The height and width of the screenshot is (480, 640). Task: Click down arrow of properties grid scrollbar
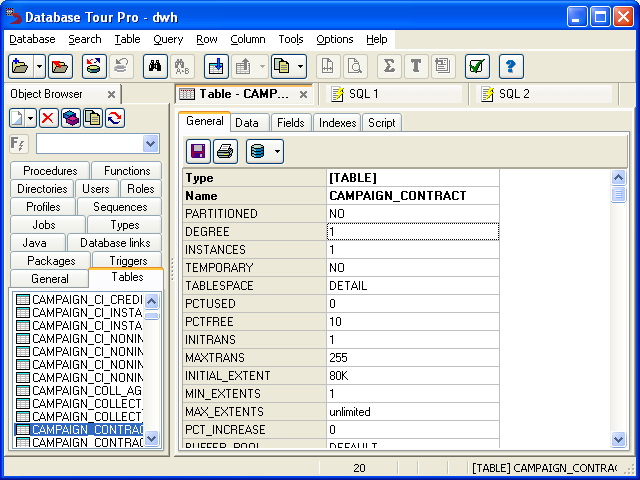619,439
